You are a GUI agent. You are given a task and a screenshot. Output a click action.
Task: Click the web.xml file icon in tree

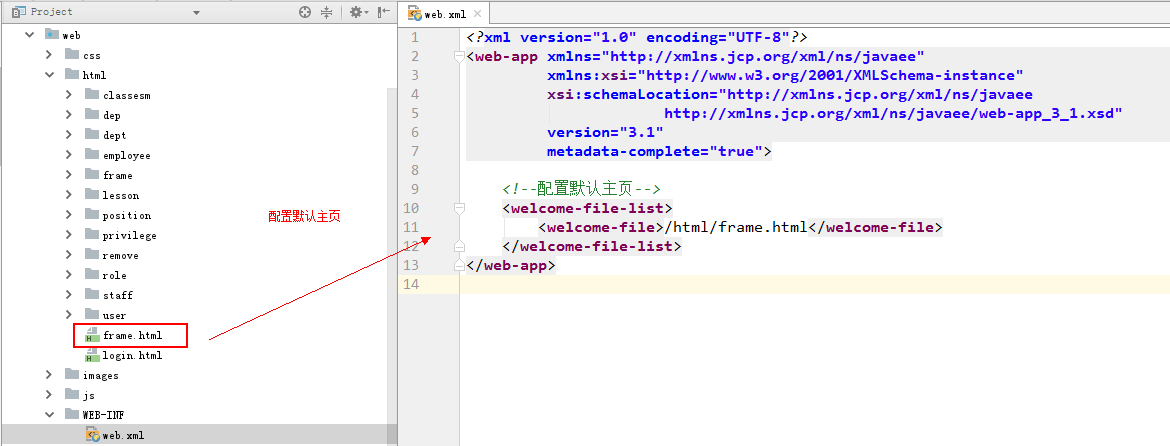[x=91, y=435]
